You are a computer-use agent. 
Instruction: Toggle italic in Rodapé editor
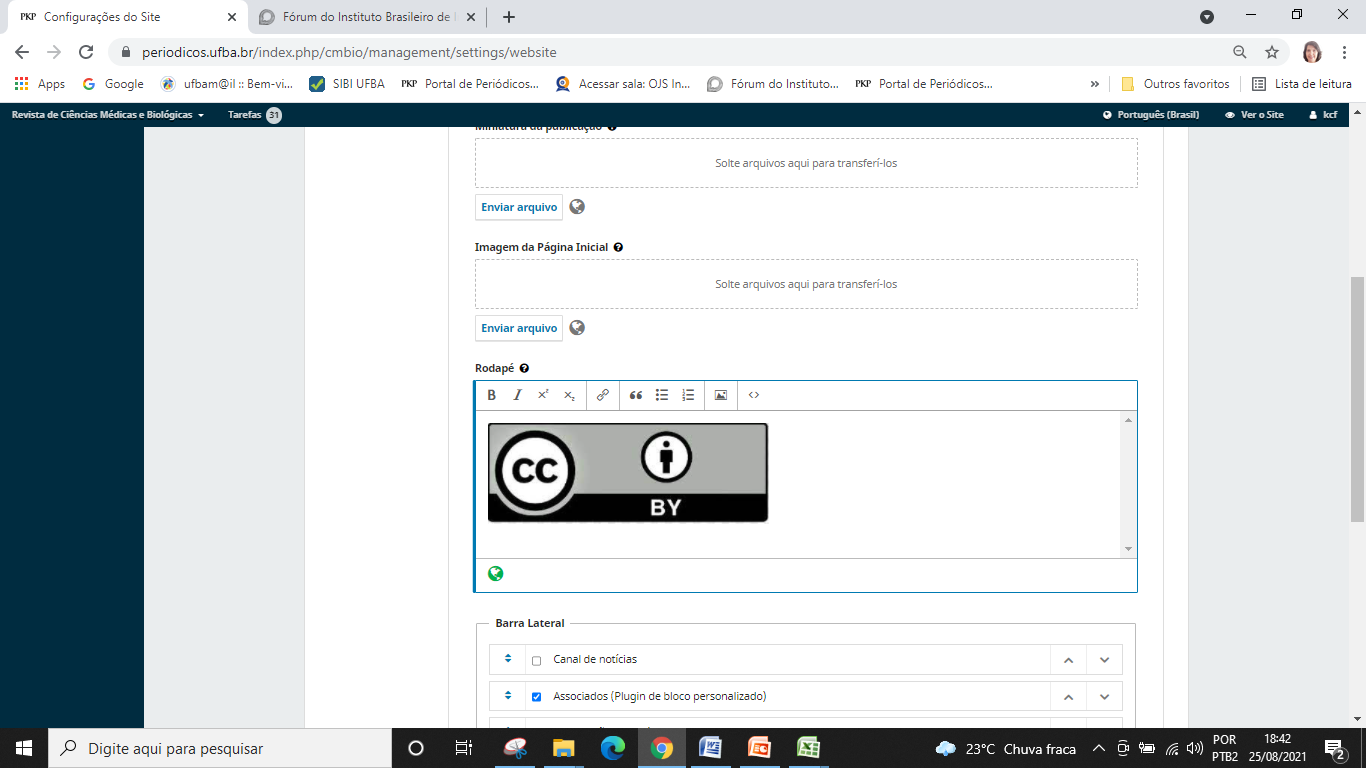coord(517,395)
